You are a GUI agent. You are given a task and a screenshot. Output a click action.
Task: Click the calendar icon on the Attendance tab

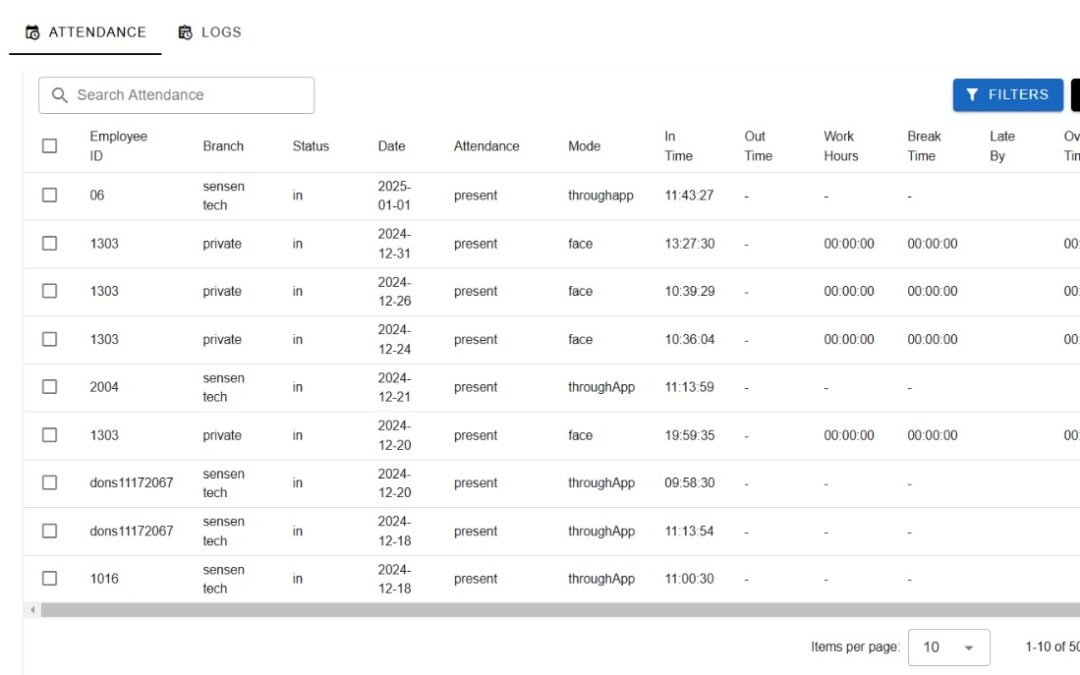click(x=31, y=31)
